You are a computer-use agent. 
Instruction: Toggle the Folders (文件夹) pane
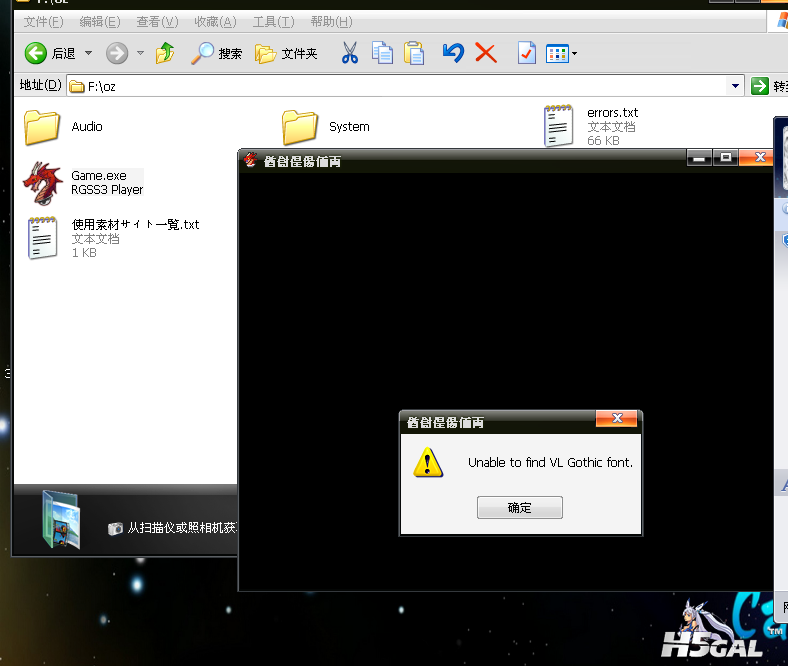point(286,53)
